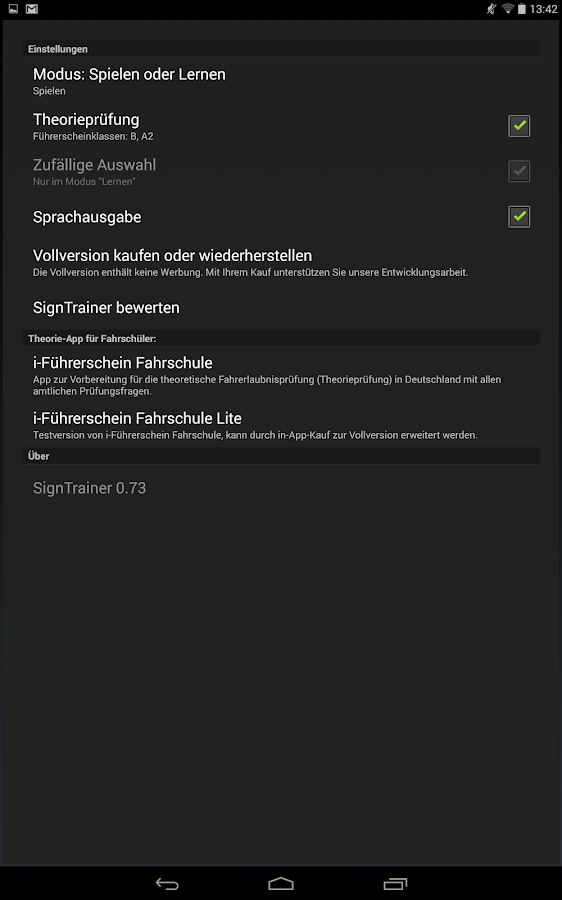Tap the battery status icon
The image size is (562, 900).
[x=522, y=9]
